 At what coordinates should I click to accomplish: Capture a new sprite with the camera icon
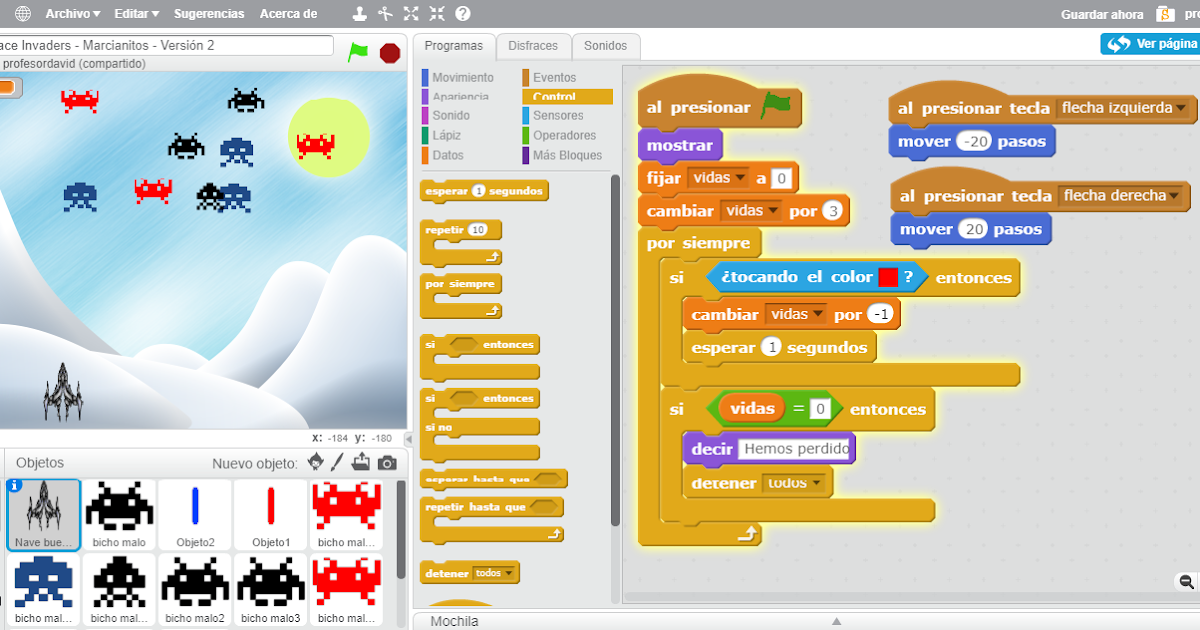click(x=387, y=463)
